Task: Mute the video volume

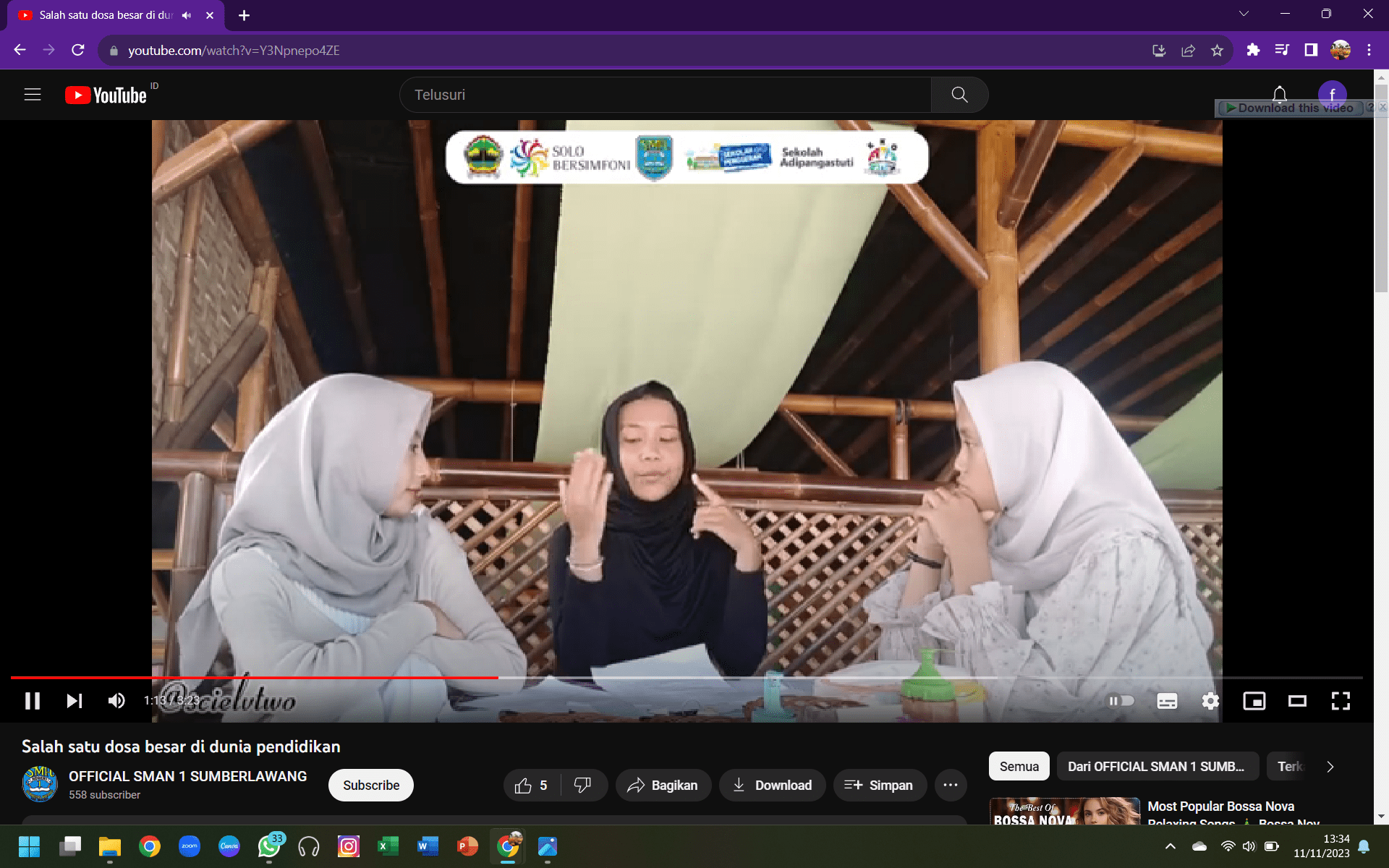Action: pyautogui.click(x=116, y=700)
